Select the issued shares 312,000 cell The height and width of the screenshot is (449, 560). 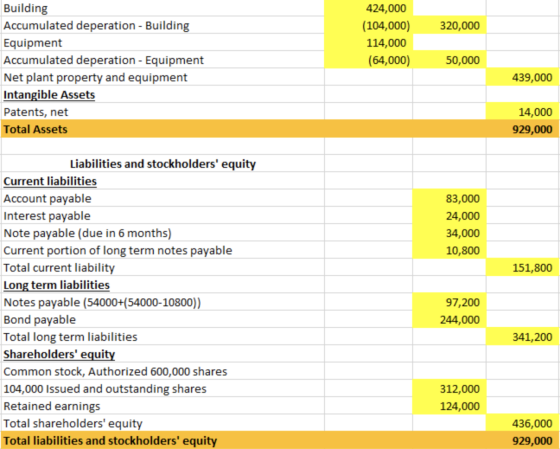pos(449,389)
